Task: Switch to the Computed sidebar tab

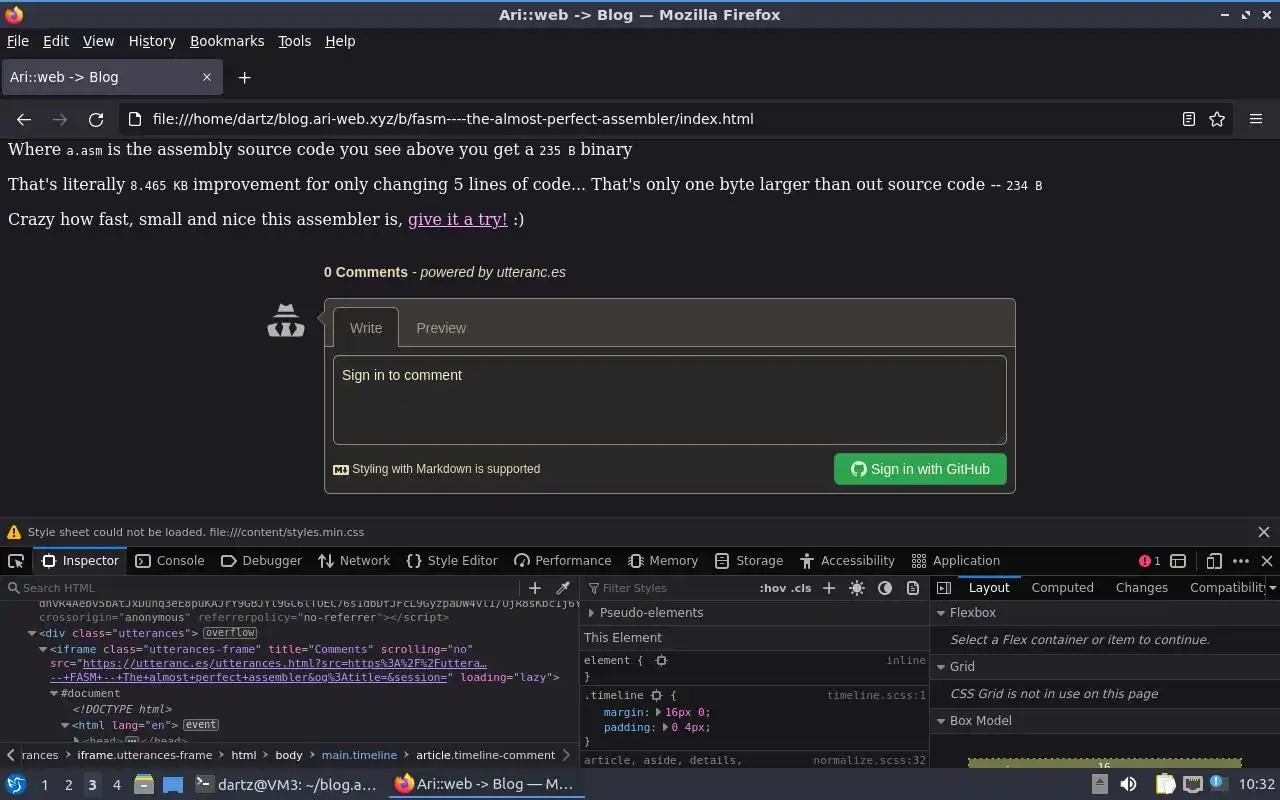Action: [x=1062, y=588]
